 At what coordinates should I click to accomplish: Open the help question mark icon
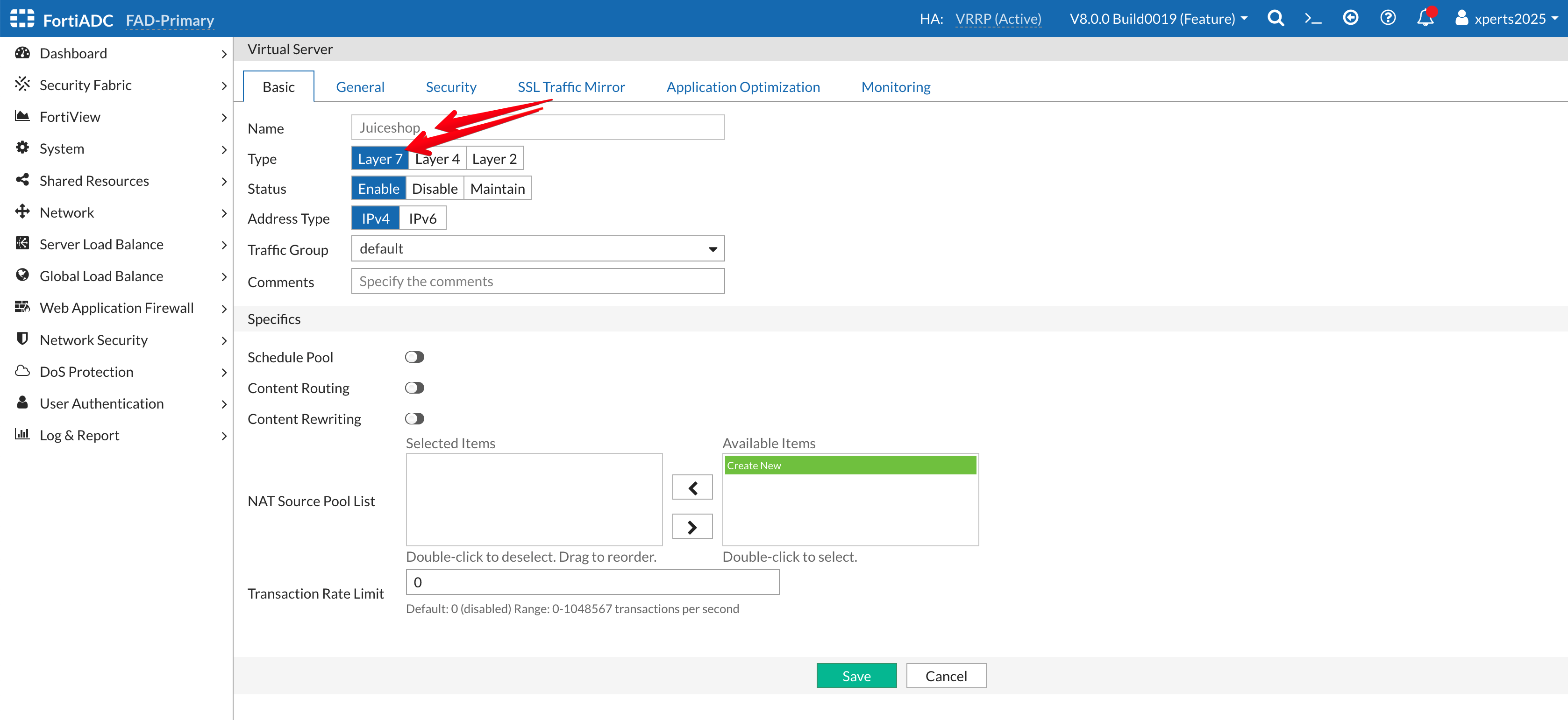(1388, 18)
